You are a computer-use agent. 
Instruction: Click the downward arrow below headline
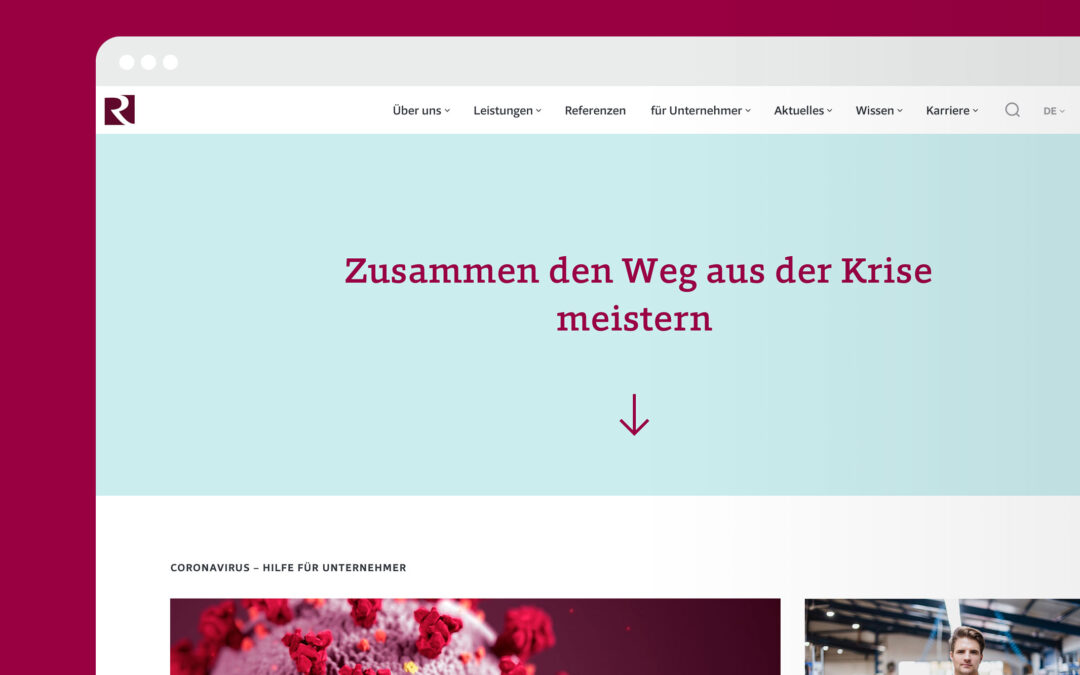pyautogui.click(x=634, y=415)
